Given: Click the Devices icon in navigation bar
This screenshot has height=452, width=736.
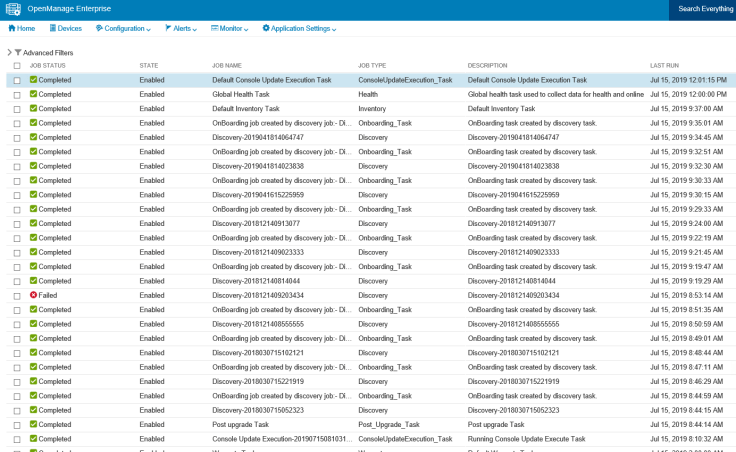Looking at the screenshot, I should coord(50,29).
